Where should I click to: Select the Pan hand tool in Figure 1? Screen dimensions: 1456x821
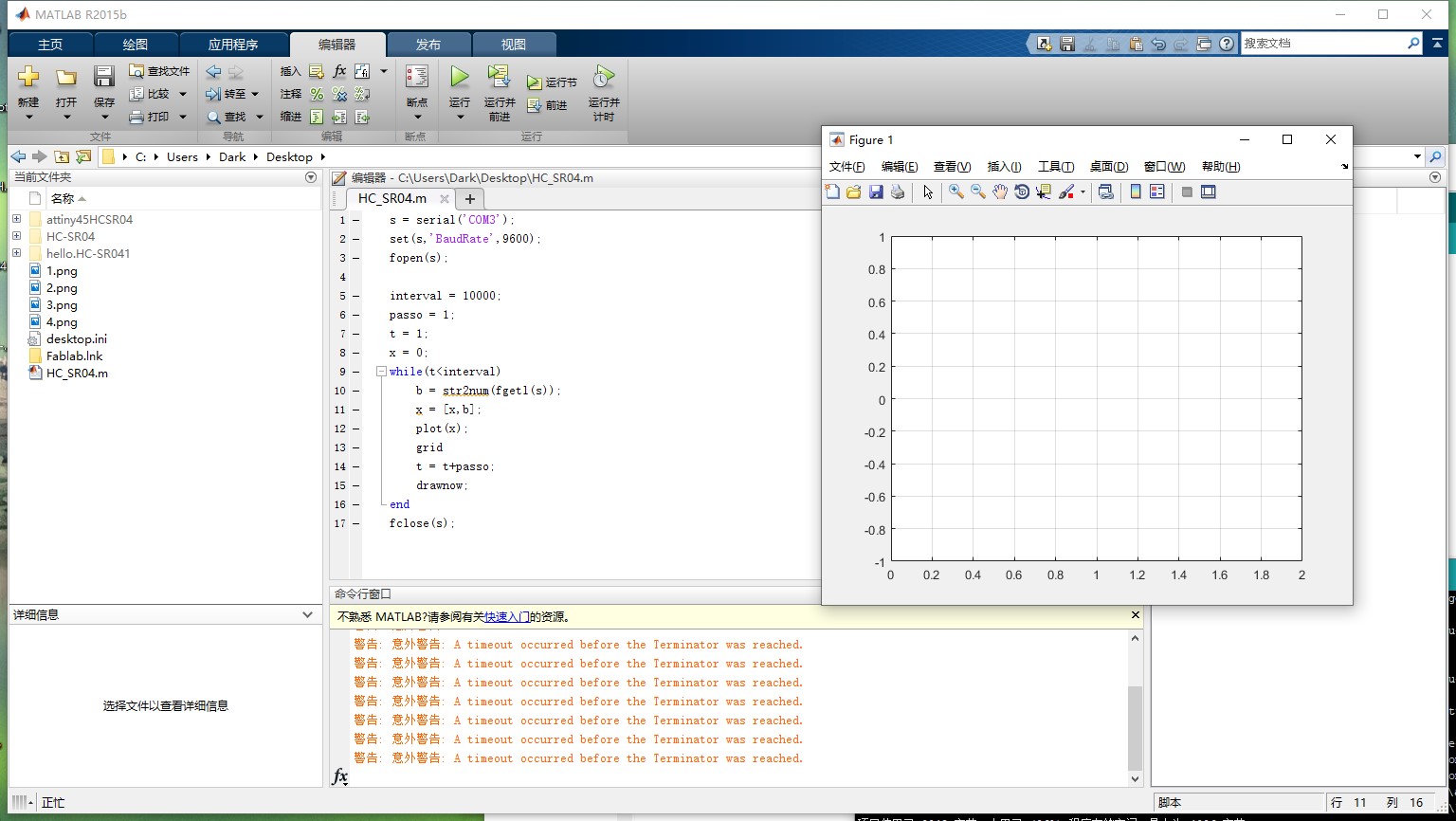point(1000,192)
